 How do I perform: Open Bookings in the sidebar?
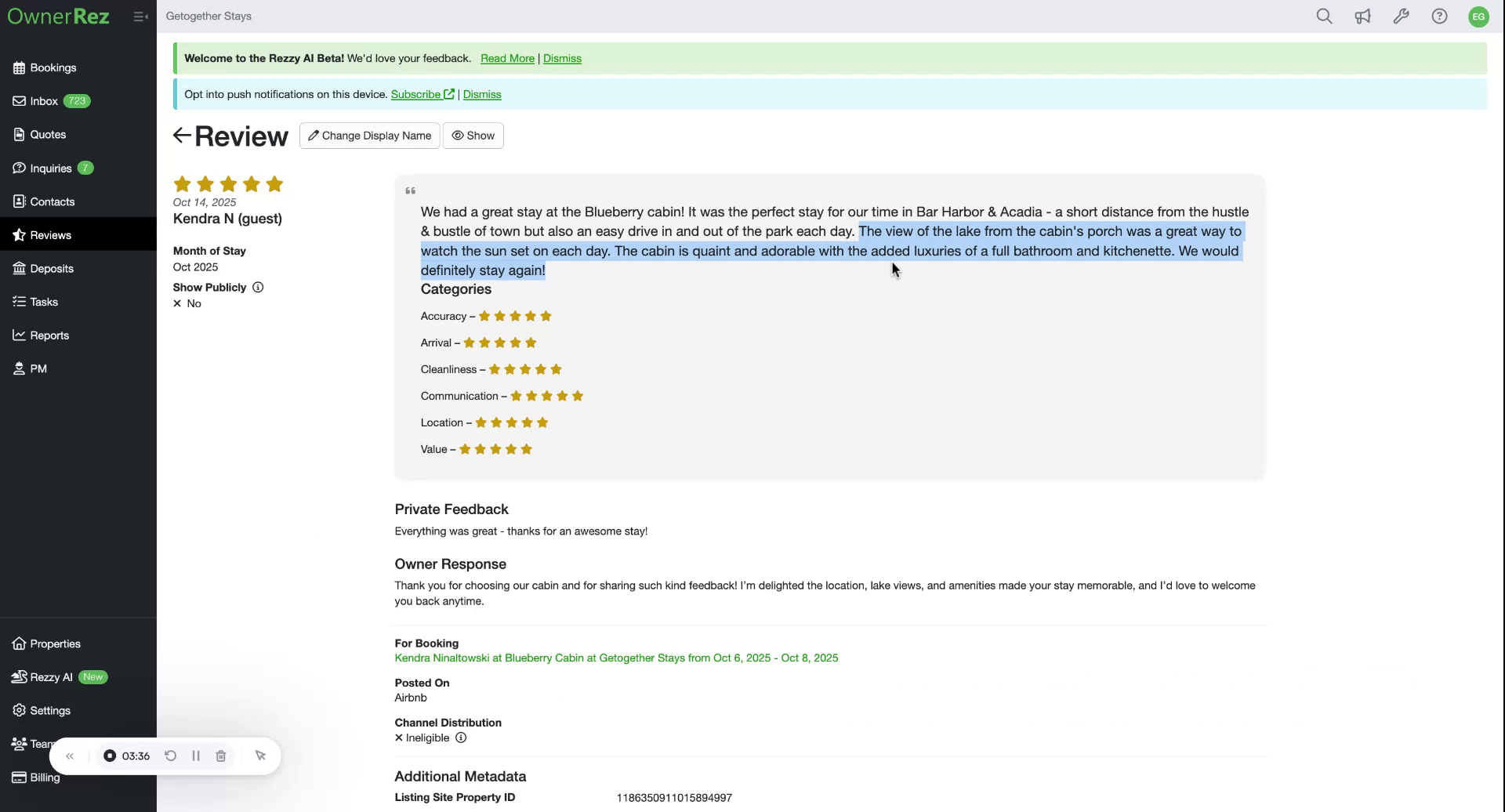[53, 68]
